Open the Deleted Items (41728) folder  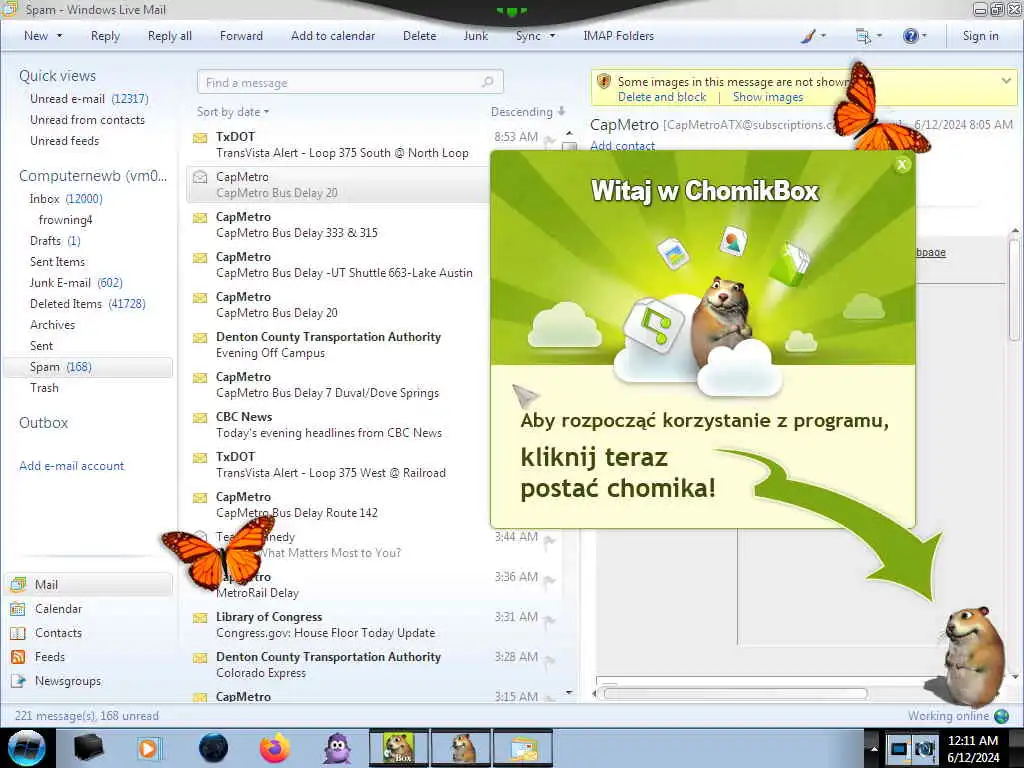point(88,304)
